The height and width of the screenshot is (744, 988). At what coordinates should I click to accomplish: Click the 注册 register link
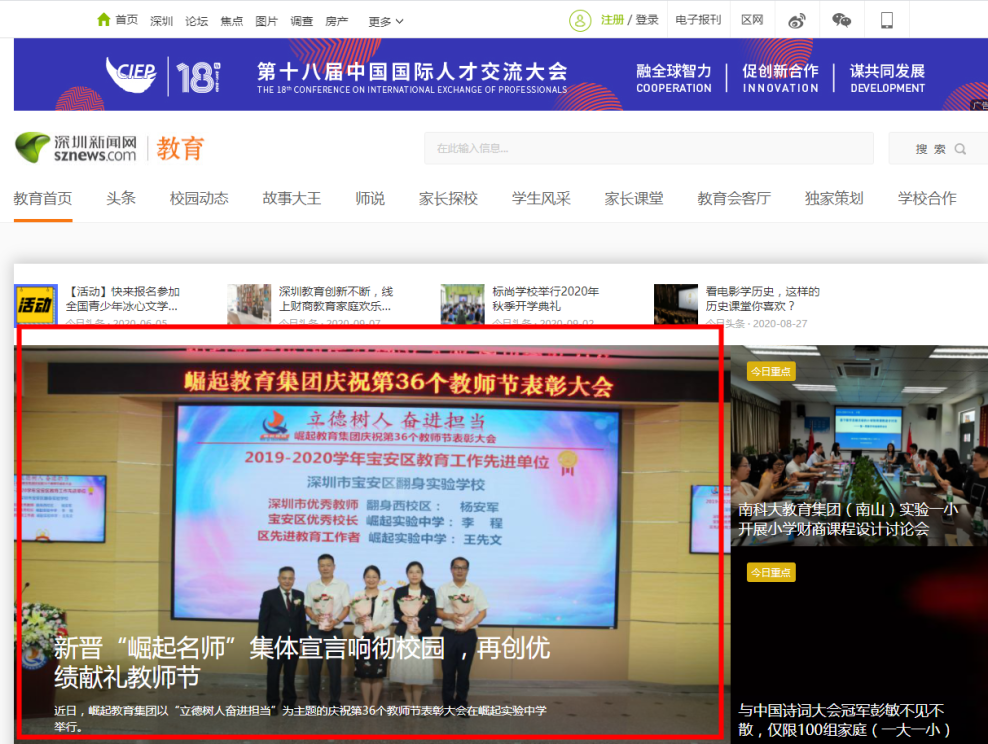612,20
